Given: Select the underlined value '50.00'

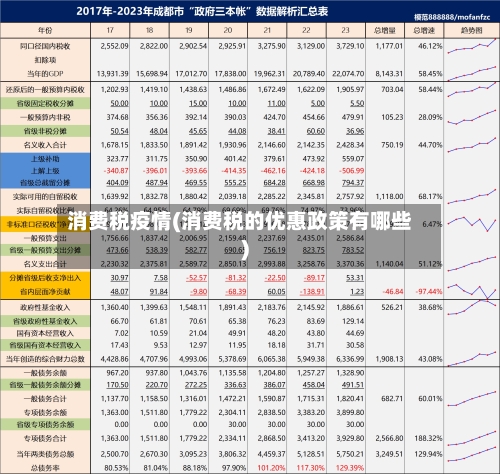Looking at the screenshot, I should click(119, 103).
